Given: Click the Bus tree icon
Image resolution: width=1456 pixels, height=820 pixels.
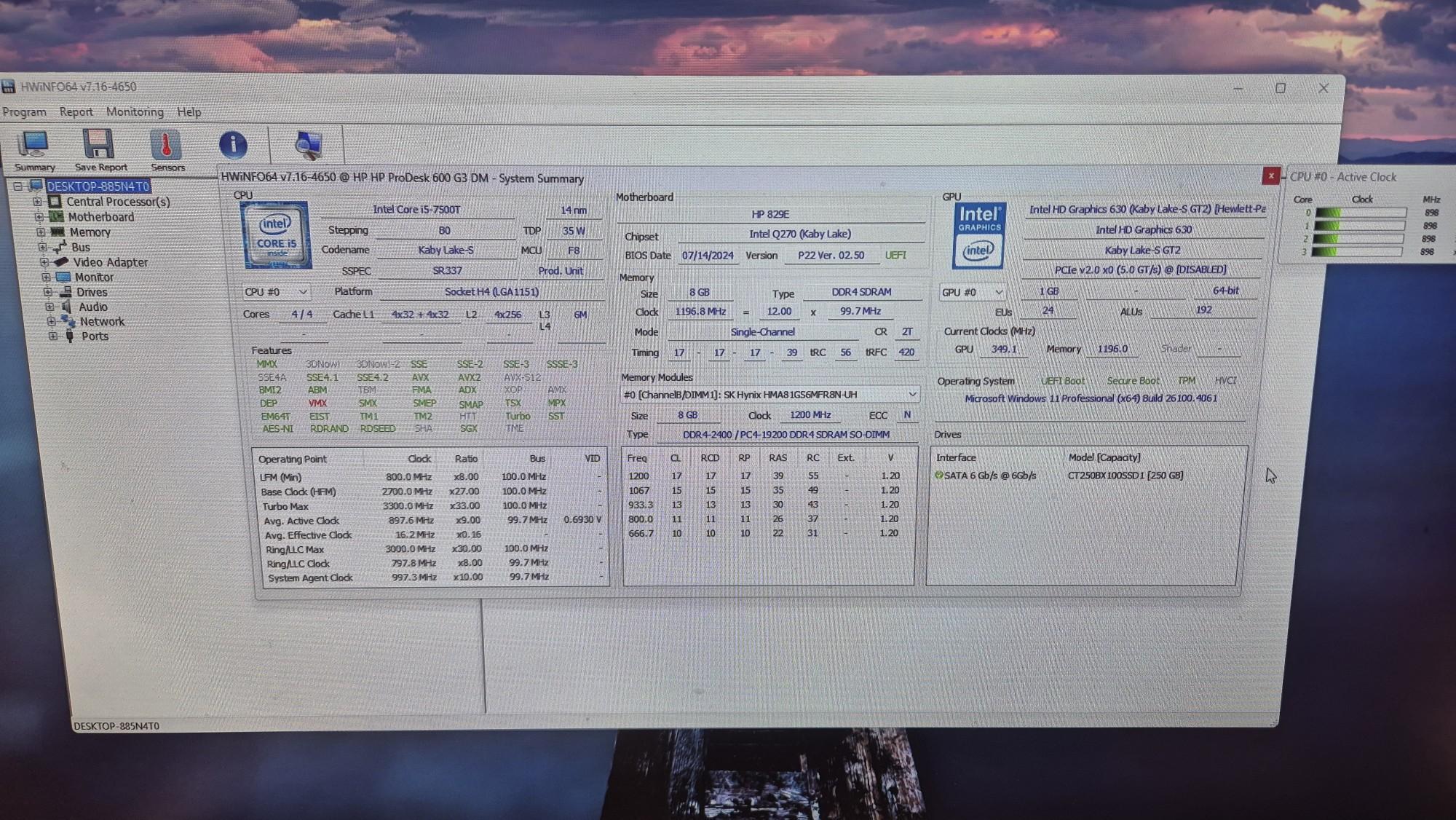Looking at the screenshot, I should 59,247.
